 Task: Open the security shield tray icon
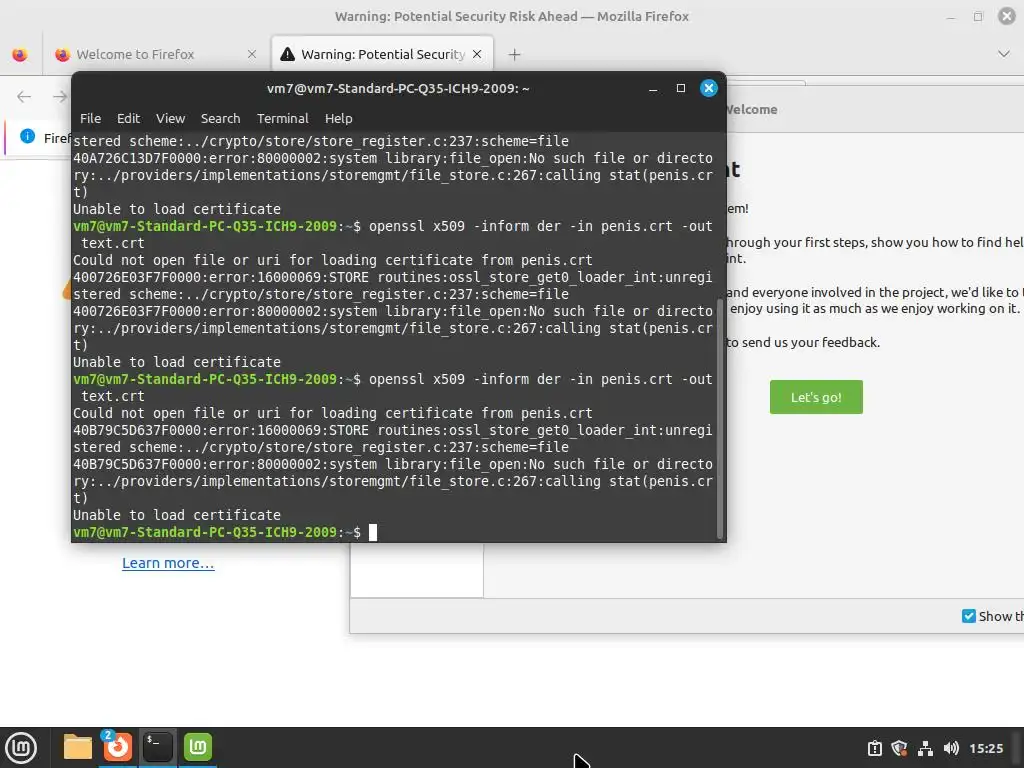click(x=899, y=748)
